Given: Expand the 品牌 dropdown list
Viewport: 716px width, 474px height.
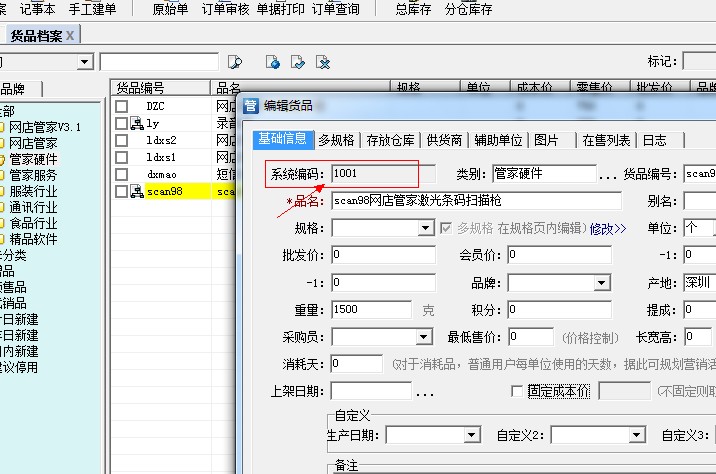Looking at the screenshot, I should coord(601,283).
